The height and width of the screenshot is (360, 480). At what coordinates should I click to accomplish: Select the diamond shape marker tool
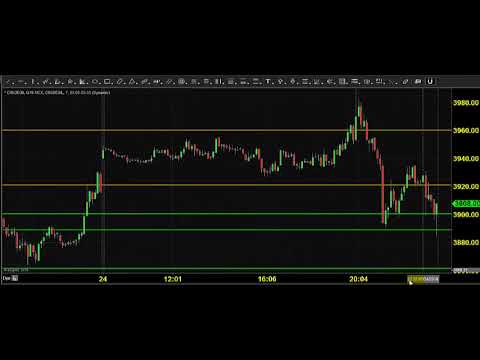click(x=293, y=82)
